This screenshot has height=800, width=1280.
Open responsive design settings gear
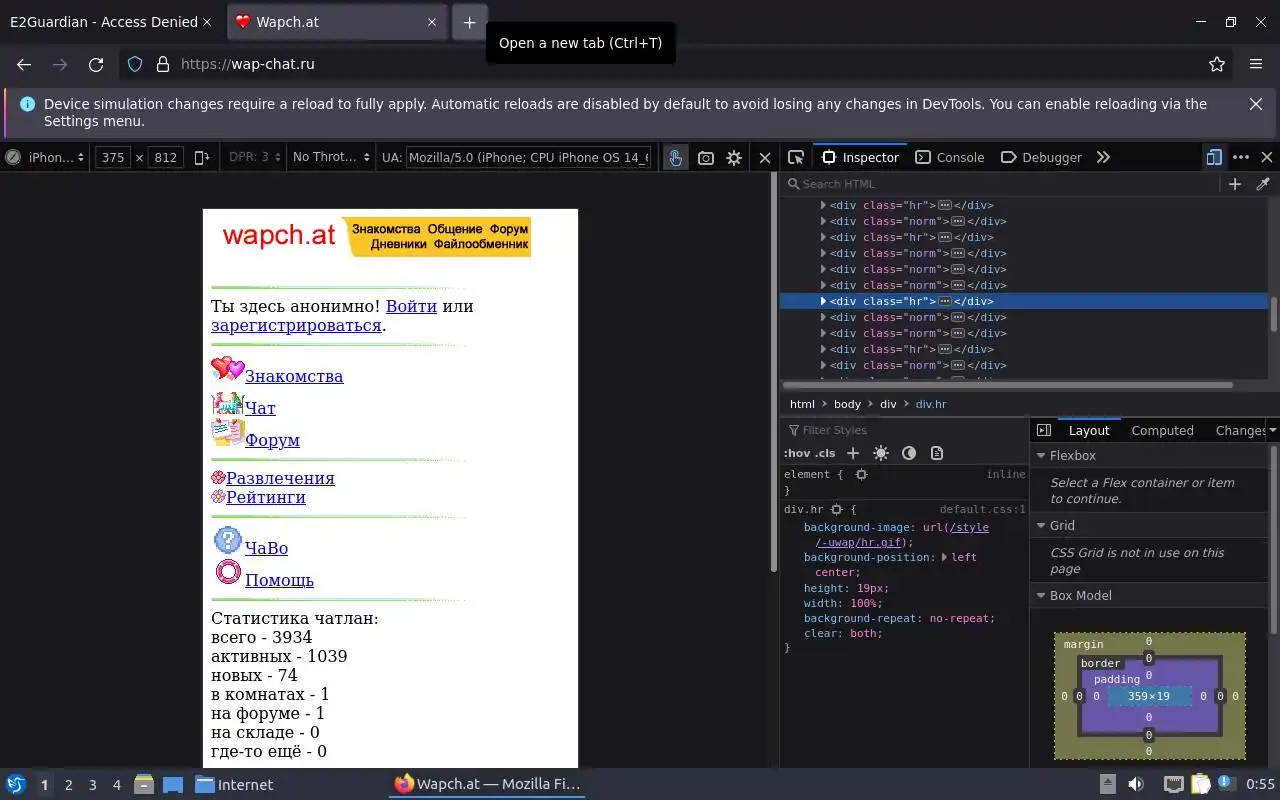pyautogui.click(x=734, y=157)
